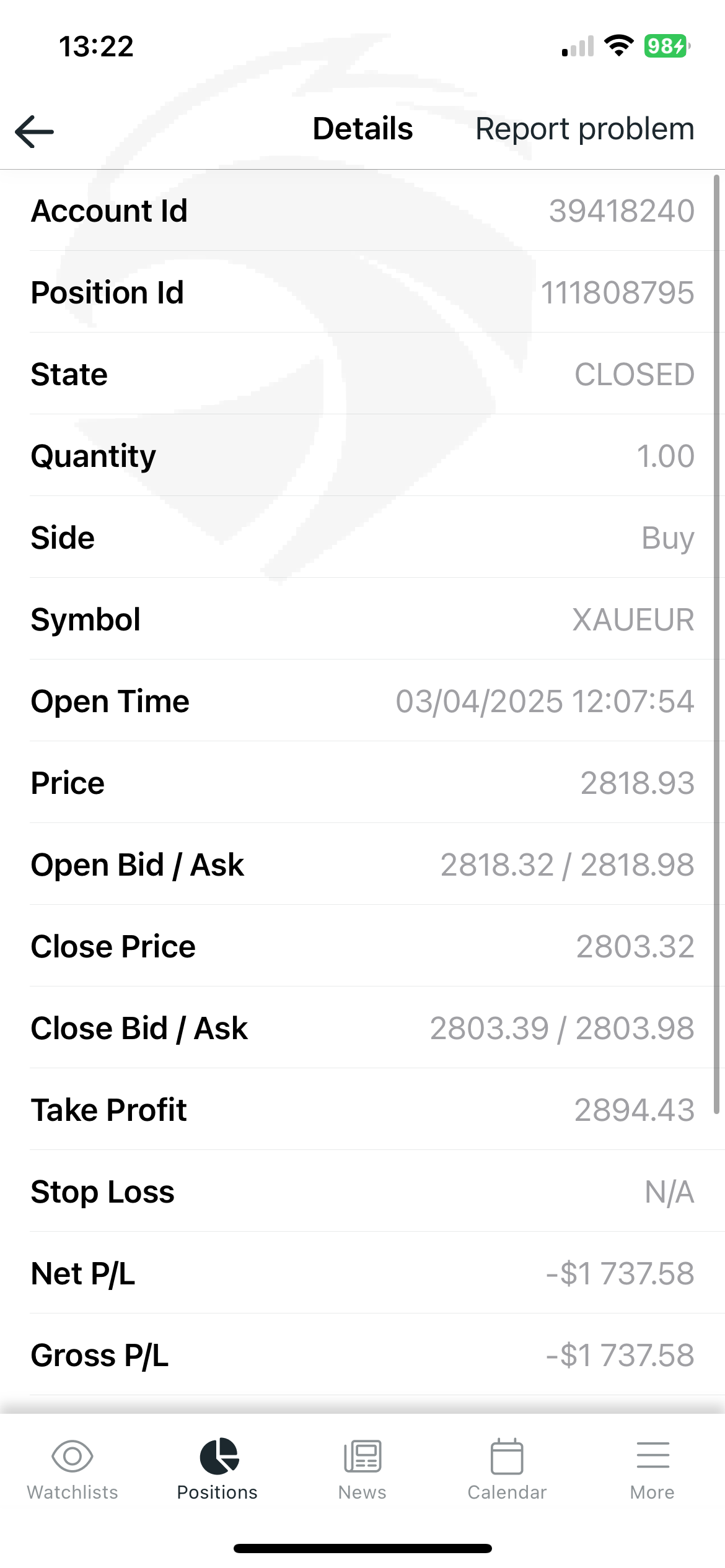Tap the XAUEUR symbol value
This screenshot has height=1568, width=725.
[x=633, y=620]
